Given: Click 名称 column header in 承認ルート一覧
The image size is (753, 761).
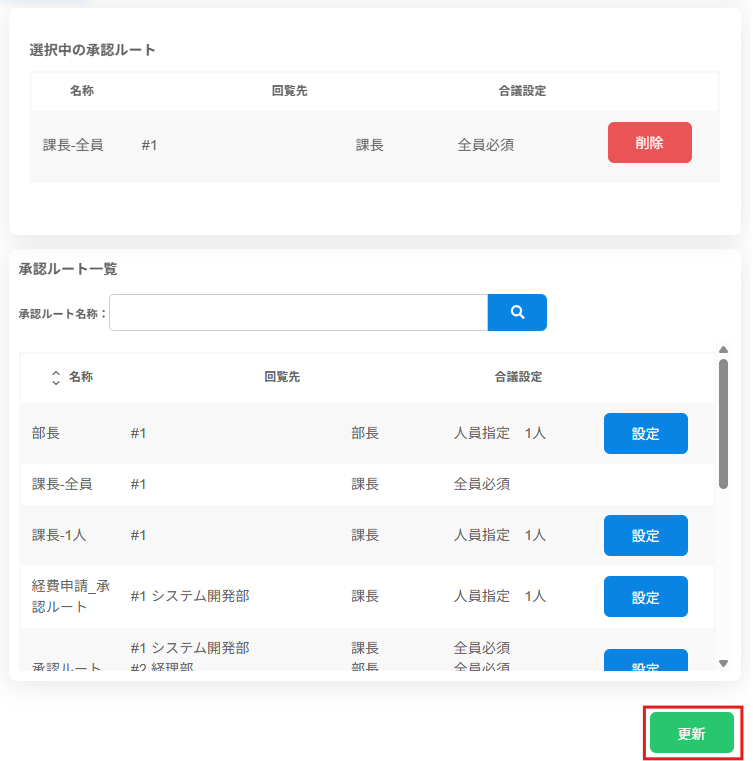Looking at the screenshot, I should (81, 377).
